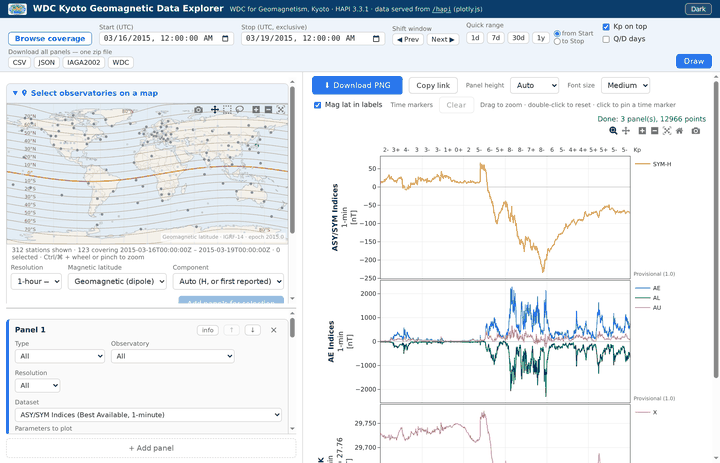Set quick range to 1y
This screenshot has width=720, height=463.
tap(540, 38)
